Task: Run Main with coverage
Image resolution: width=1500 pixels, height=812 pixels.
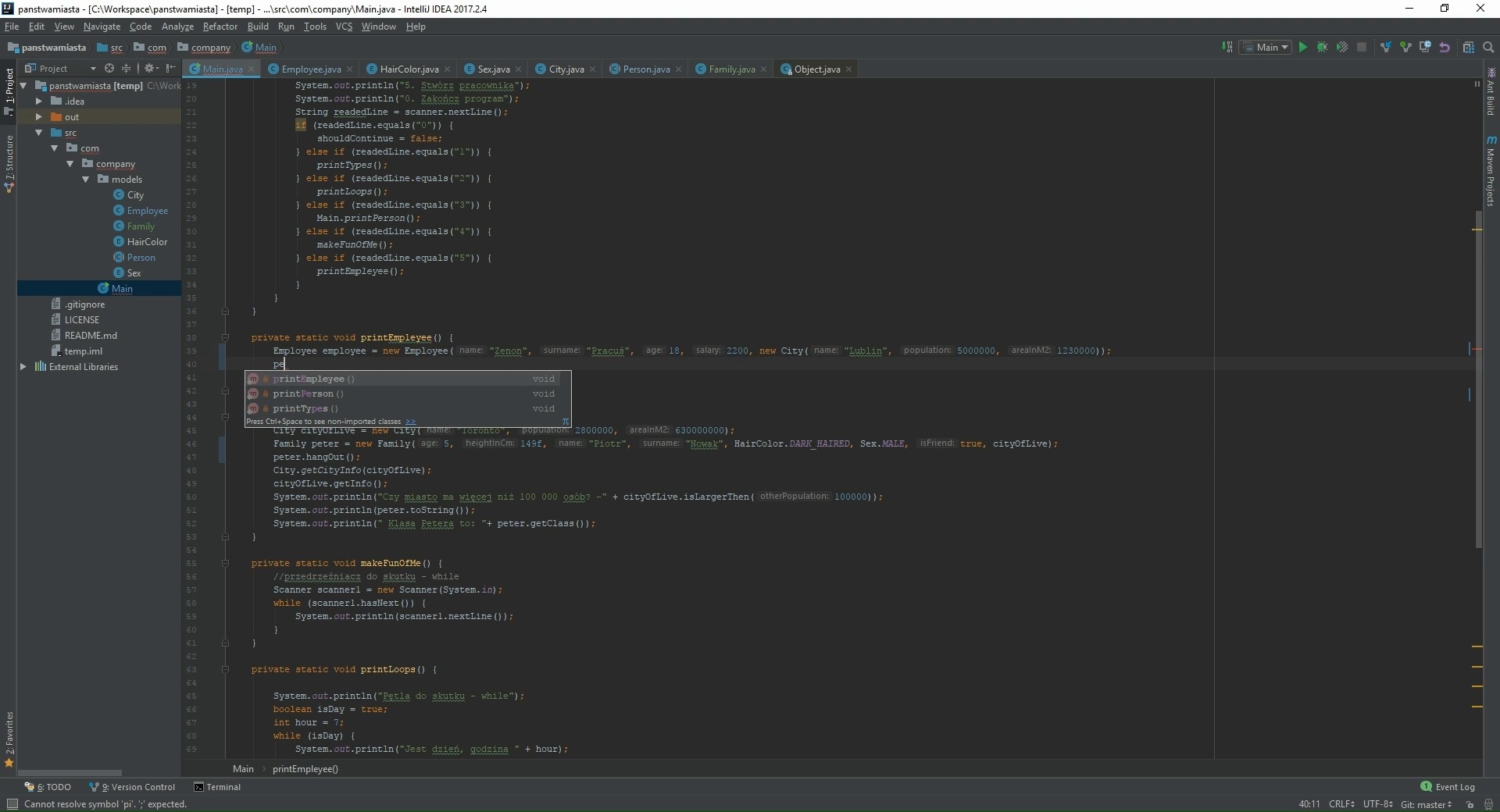Action: click(1341, 48)
